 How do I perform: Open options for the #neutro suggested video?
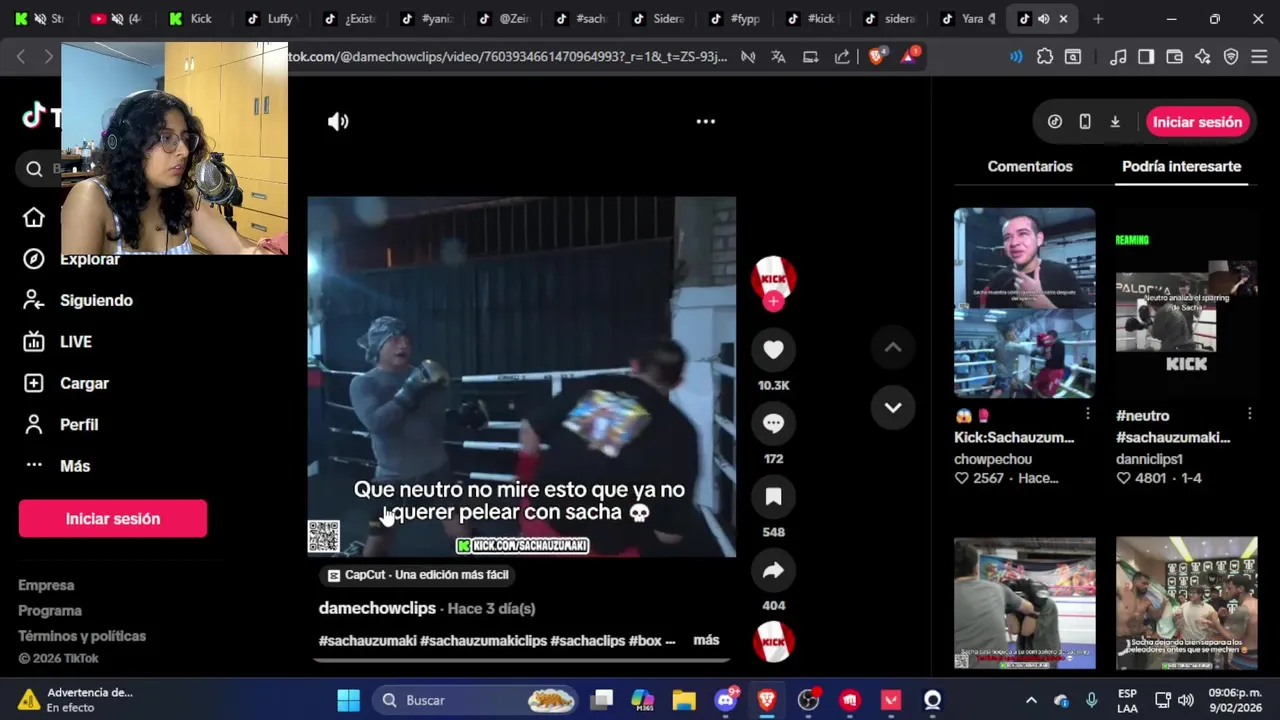coord(1250,414)
